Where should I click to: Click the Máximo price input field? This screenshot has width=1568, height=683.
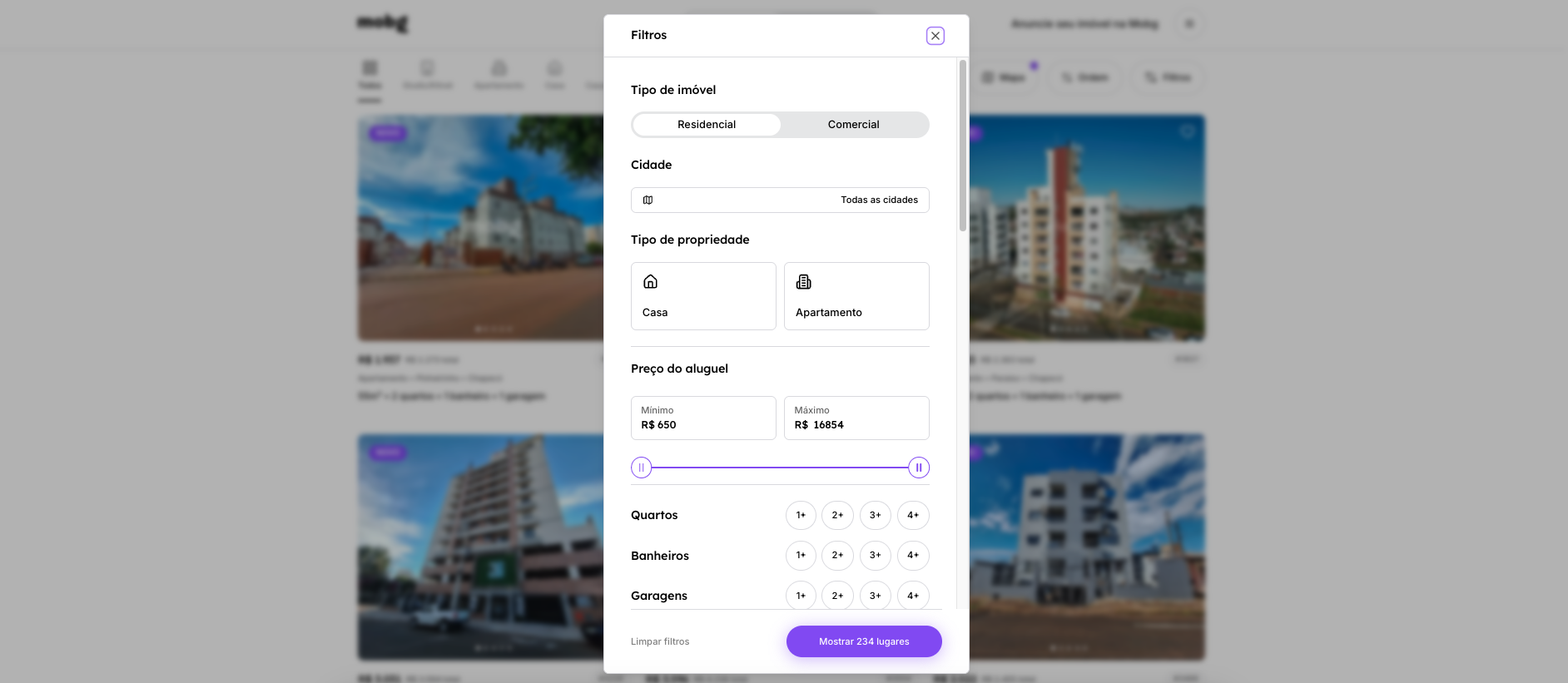pos(856,418)
